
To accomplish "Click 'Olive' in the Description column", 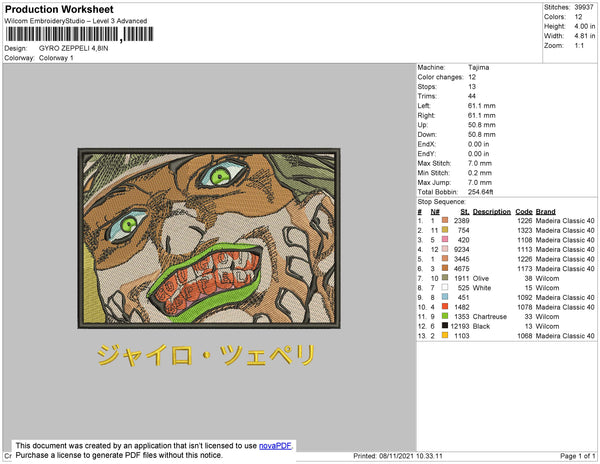I will tap(481, 278).
